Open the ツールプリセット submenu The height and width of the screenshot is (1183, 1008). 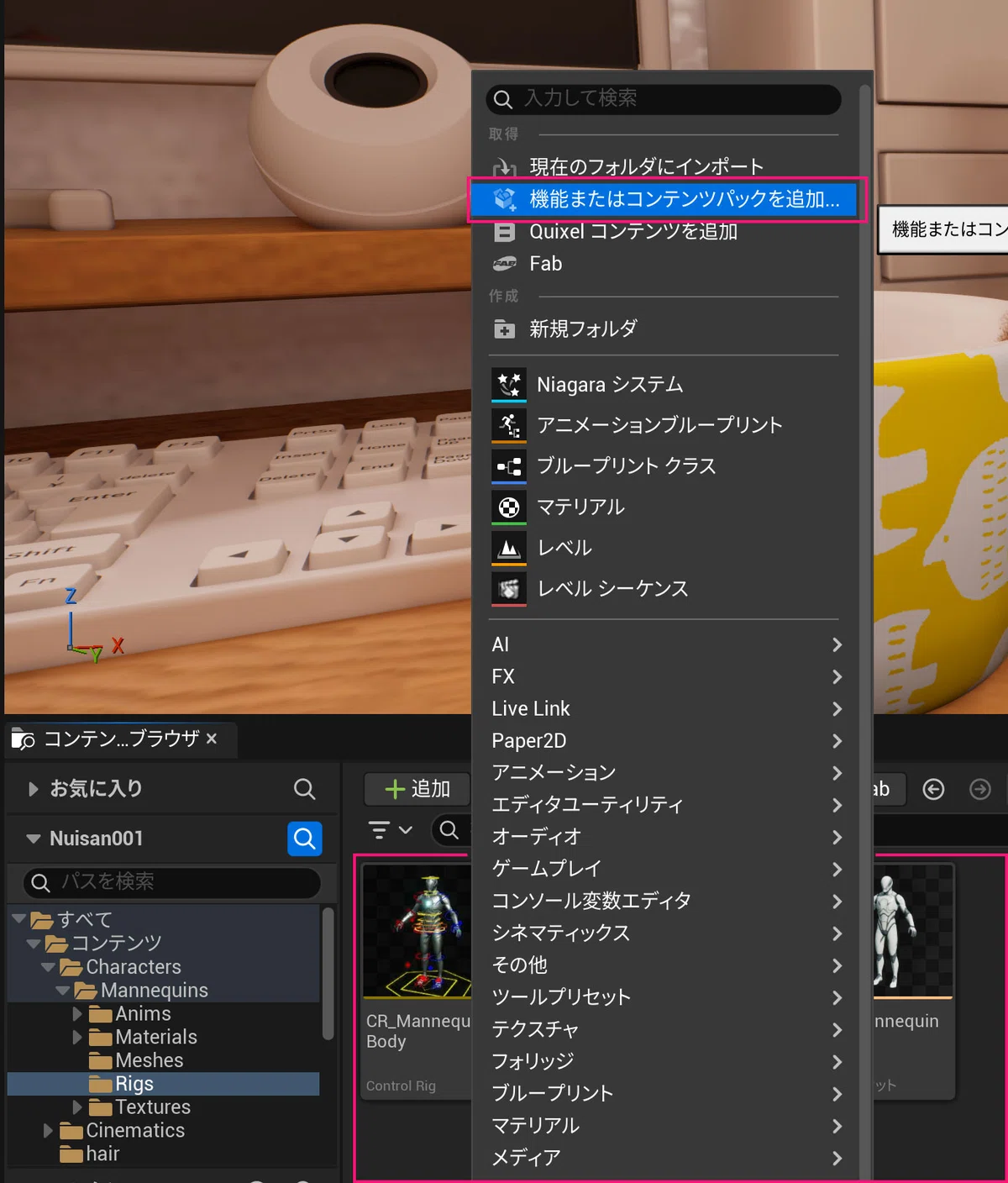[x=665, y=997]
